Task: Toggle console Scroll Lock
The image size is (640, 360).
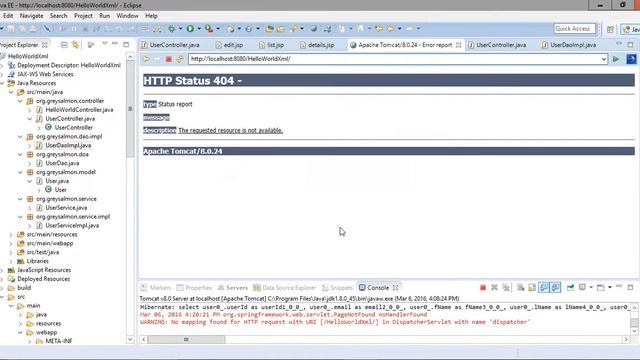Action: point(532,288)
